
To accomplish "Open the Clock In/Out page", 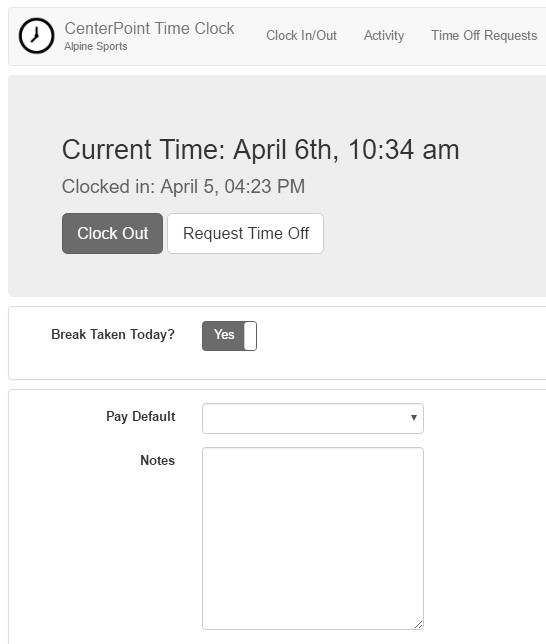I will point(301,35).
